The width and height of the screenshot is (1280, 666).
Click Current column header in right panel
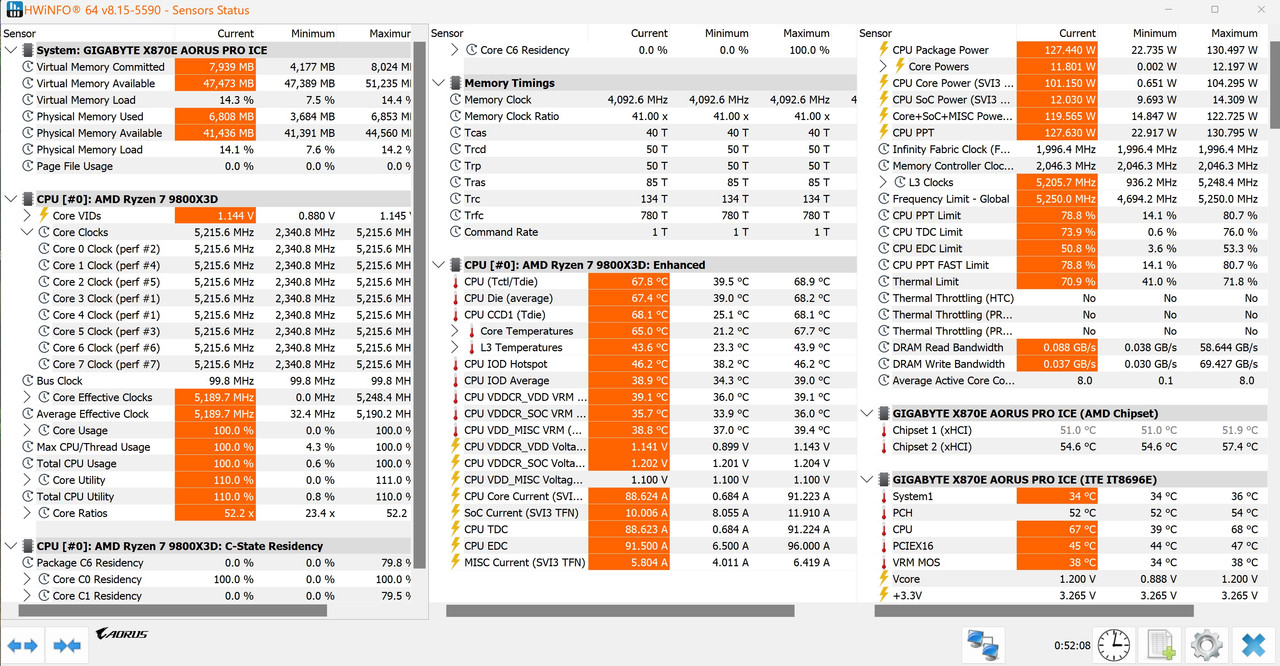coord(1078,33)
